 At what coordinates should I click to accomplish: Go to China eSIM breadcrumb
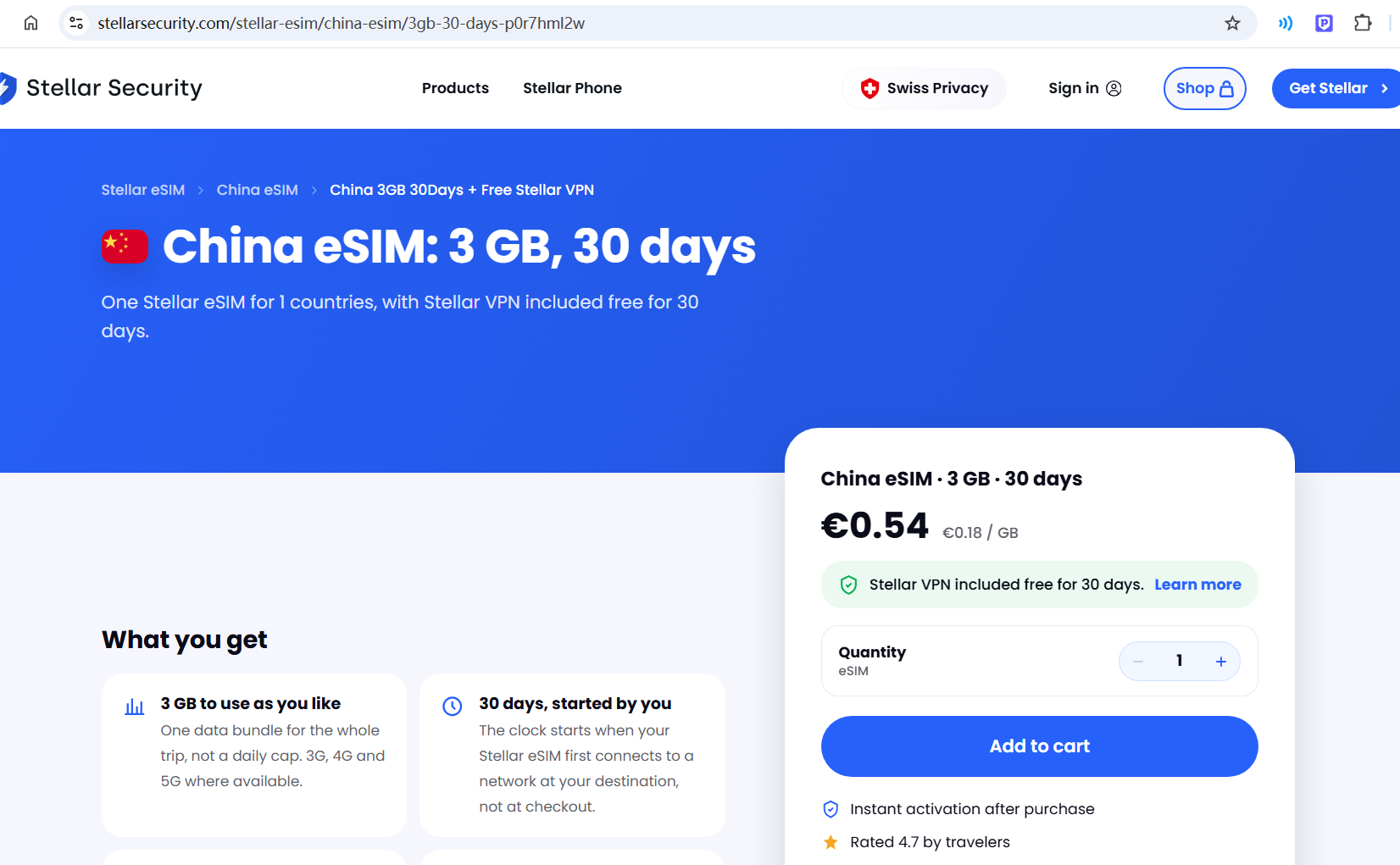tap(258, 190)
